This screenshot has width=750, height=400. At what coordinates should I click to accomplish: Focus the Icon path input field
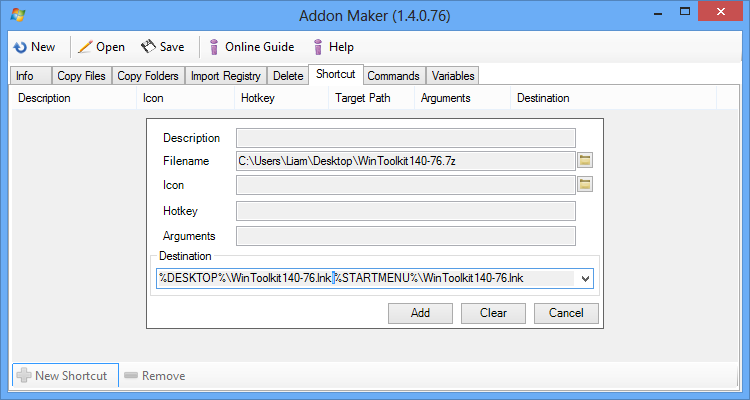[406, 185]
